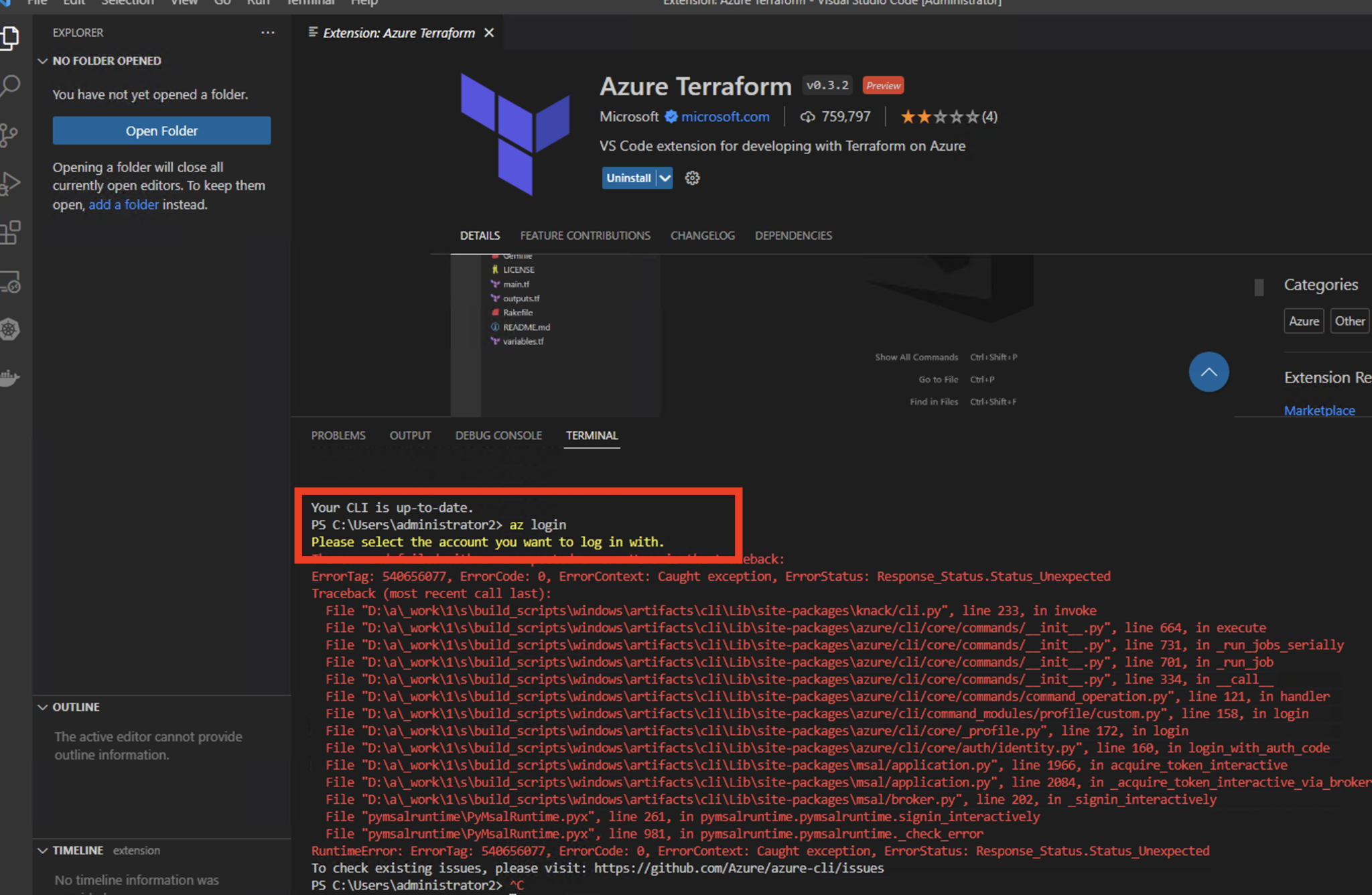Switch to the FEATURE CONTRIBUTIONS tab
Image resolution: width=1372 pixels, height=895 pixels.
pyautogui.click(x=585, y=235)
